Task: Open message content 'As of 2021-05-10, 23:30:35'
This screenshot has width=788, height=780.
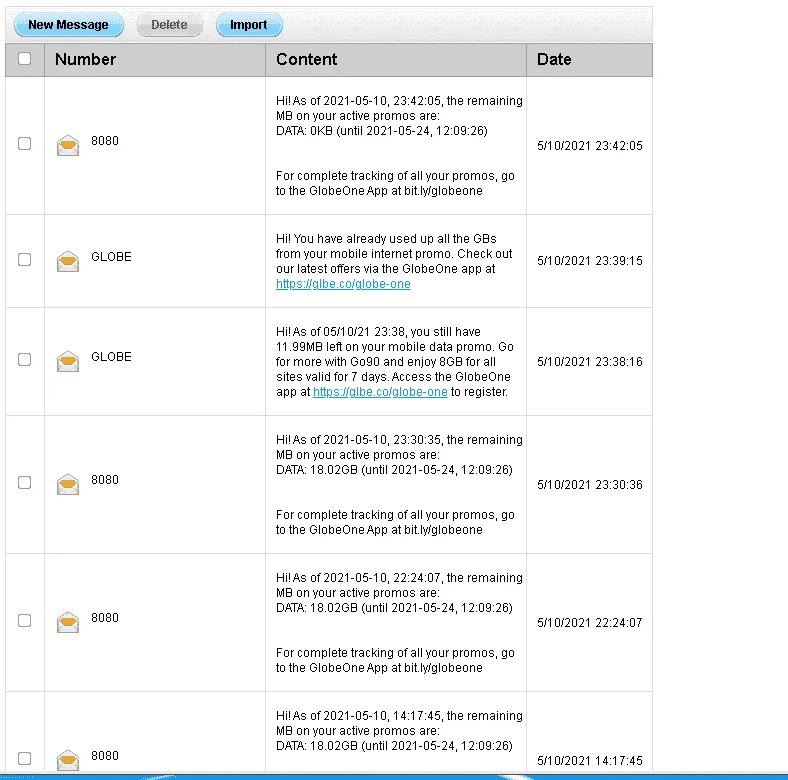Action: pyautogui.click(x=399, y=485)
